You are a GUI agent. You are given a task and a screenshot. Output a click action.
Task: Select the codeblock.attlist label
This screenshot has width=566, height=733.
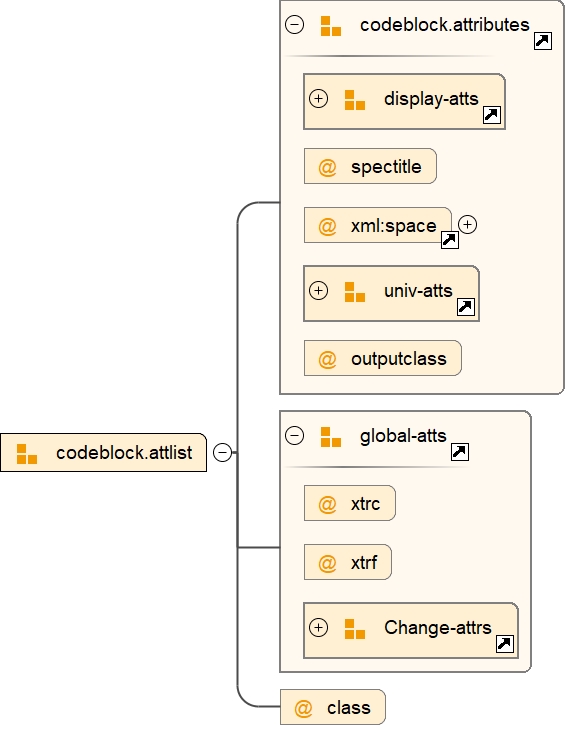(124, 453)
